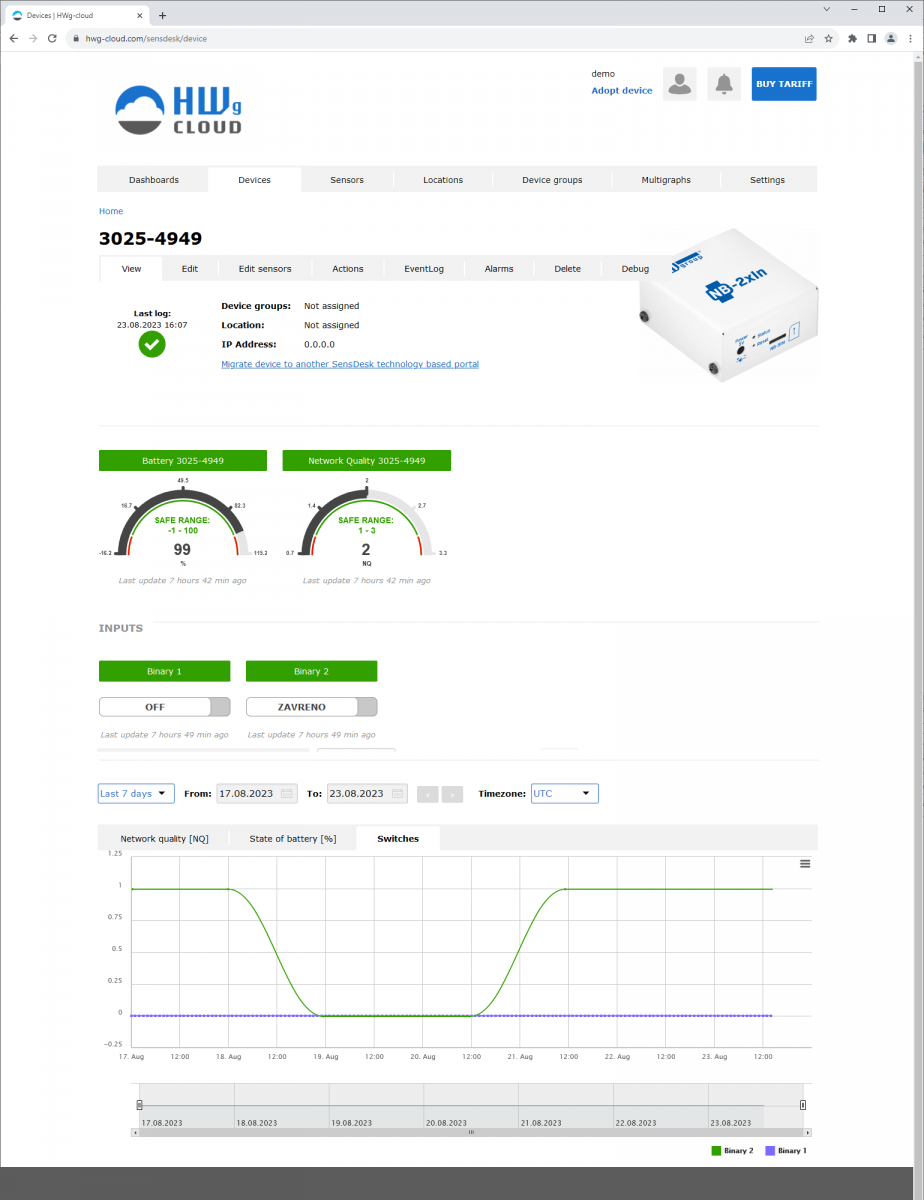Screen dimensions: 924x1200
Task: Open a new browser tab
Action: point(163,15)
